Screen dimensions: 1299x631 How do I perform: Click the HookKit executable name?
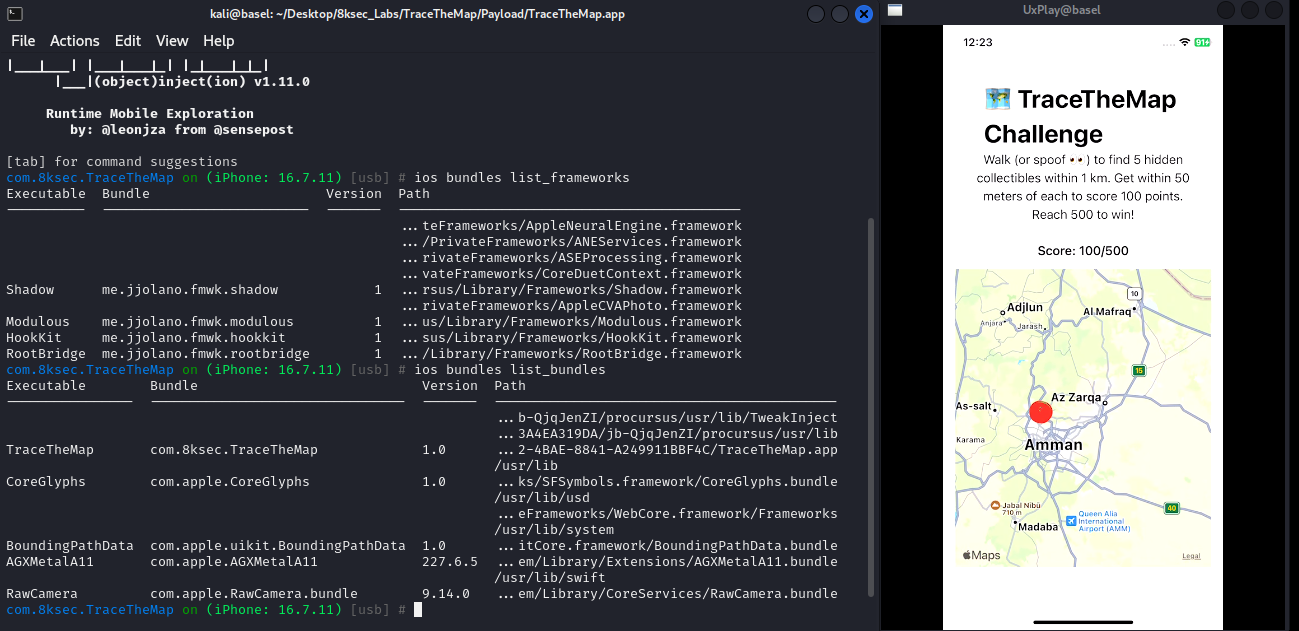tap(34, 337)
